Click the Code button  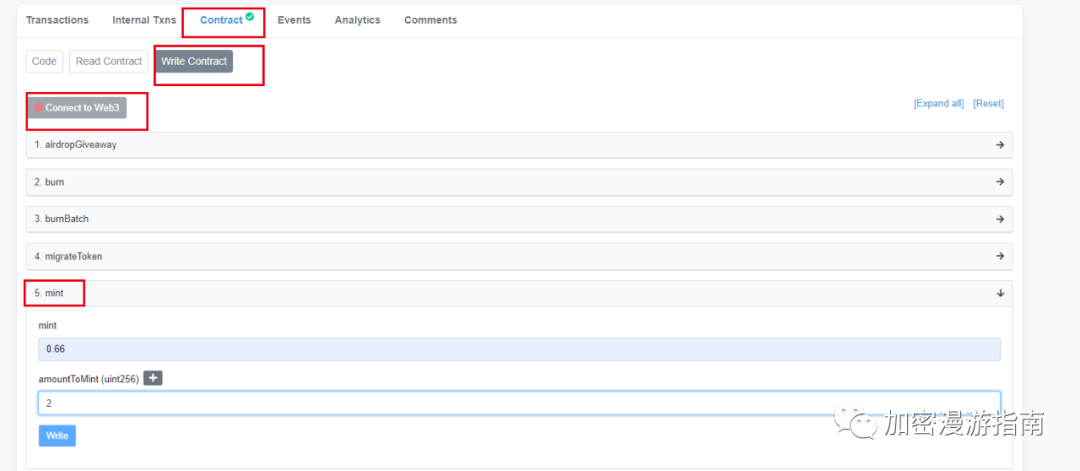[44, 61]
